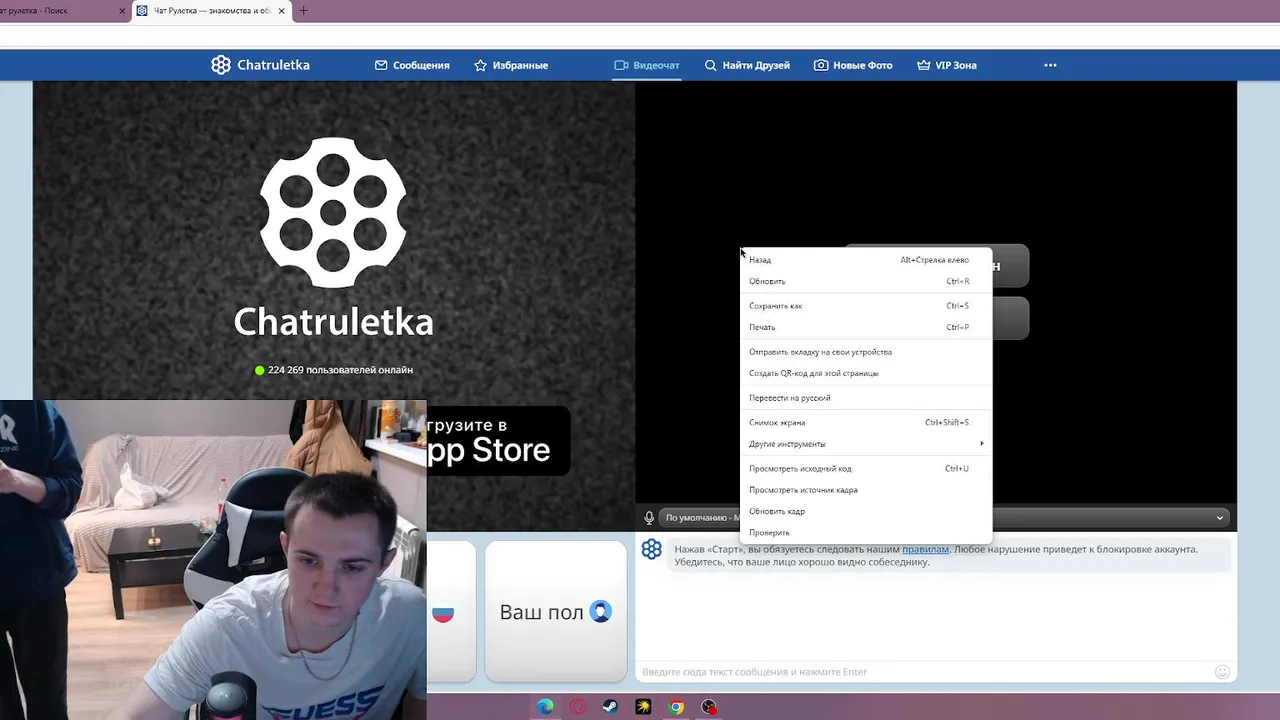Screen dimensions: 1280x720
Task: Click the '224 269 пользователей онлайн' counter
Action: [334, 370]
